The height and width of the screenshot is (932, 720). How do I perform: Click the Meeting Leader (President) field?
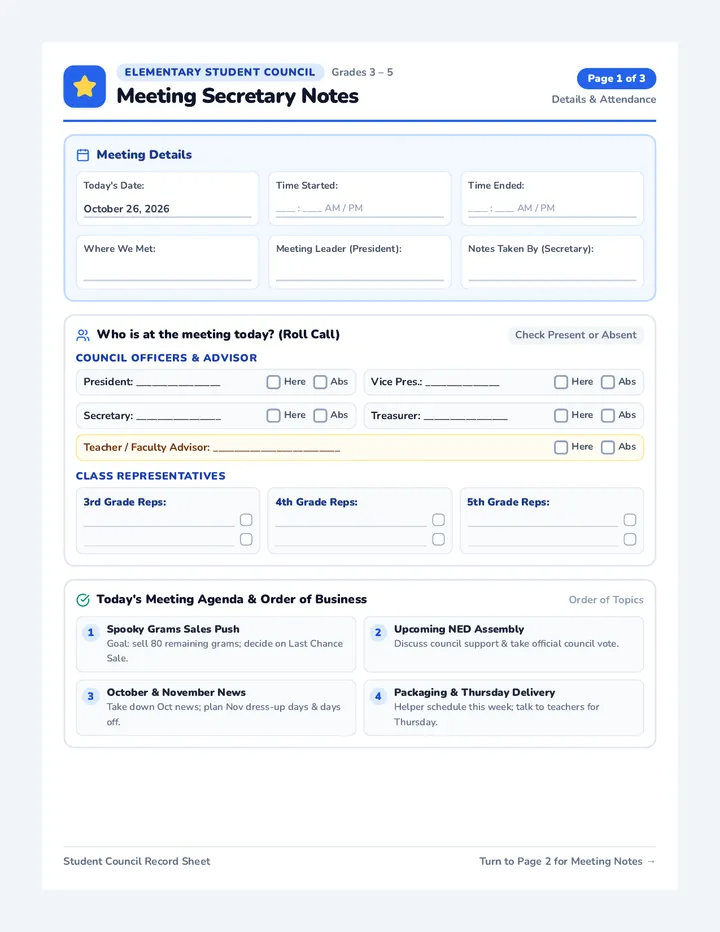[x=360, y=262]
